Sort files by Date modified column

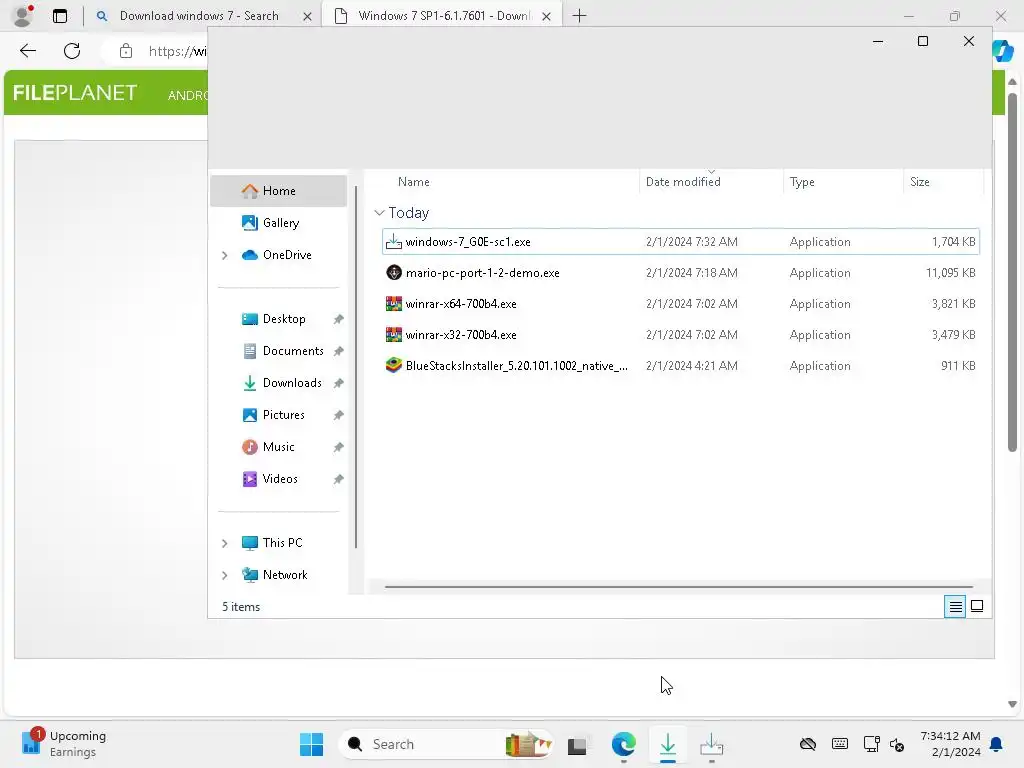point(682,182)
